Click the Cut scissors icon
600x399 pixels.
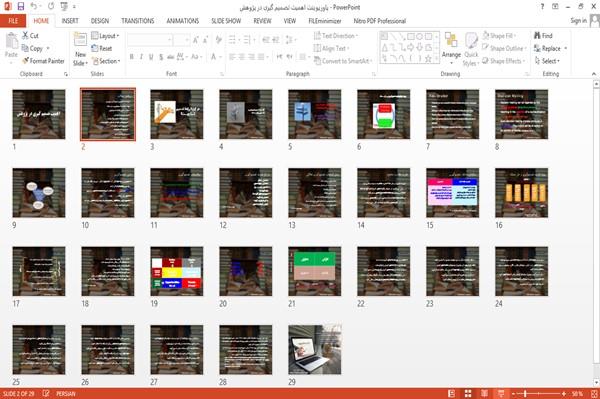[x=25, y=35]
